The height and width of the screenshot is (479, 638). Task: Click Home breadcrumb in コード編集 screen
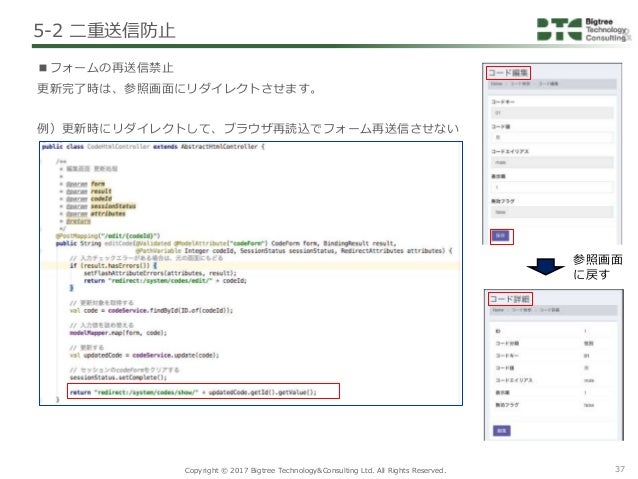pos(496,84)
